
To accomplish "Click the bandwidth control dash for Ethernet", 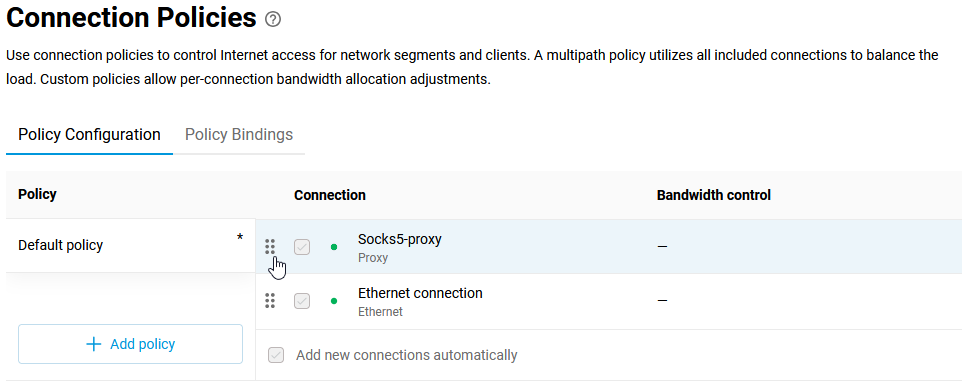I will click(662, 301).
